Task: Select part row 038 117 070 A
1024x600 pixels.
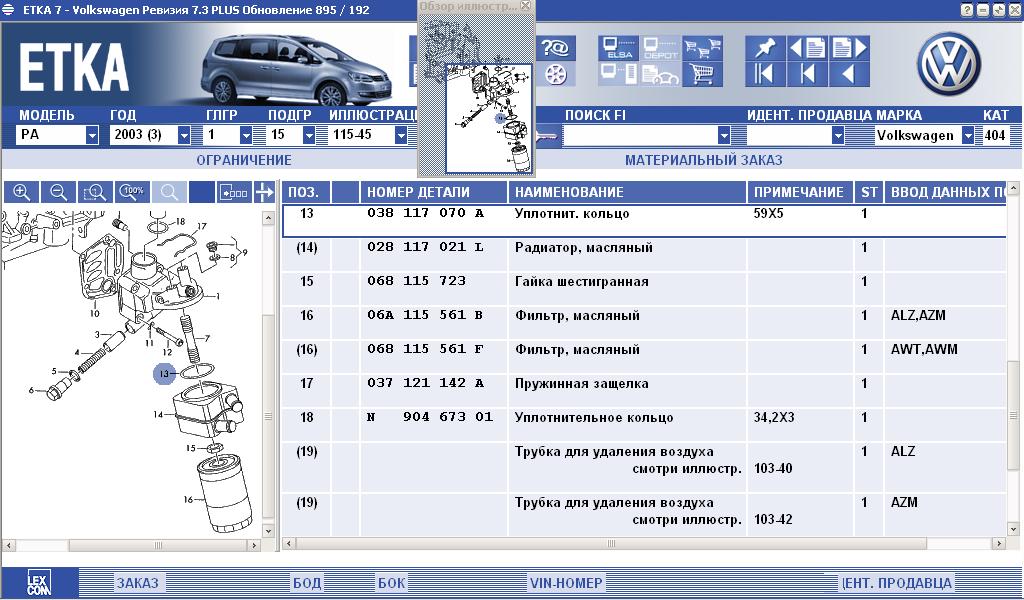Action: [x=644, y=220]
